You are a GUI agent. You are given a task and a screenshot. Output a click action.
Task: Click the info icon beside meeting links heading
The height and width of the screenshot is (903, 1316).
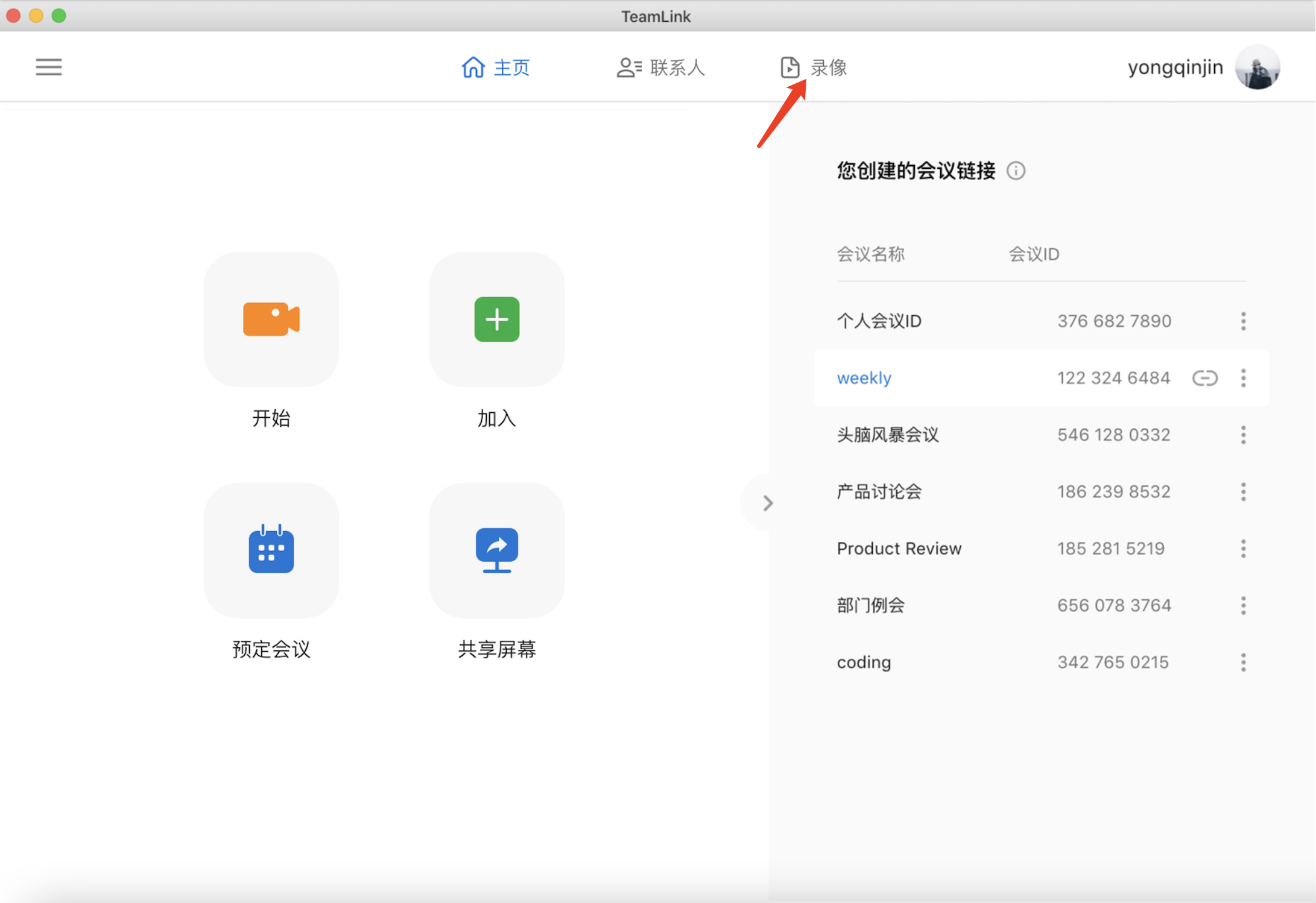pyautogui.click(x=1016, y=171)
